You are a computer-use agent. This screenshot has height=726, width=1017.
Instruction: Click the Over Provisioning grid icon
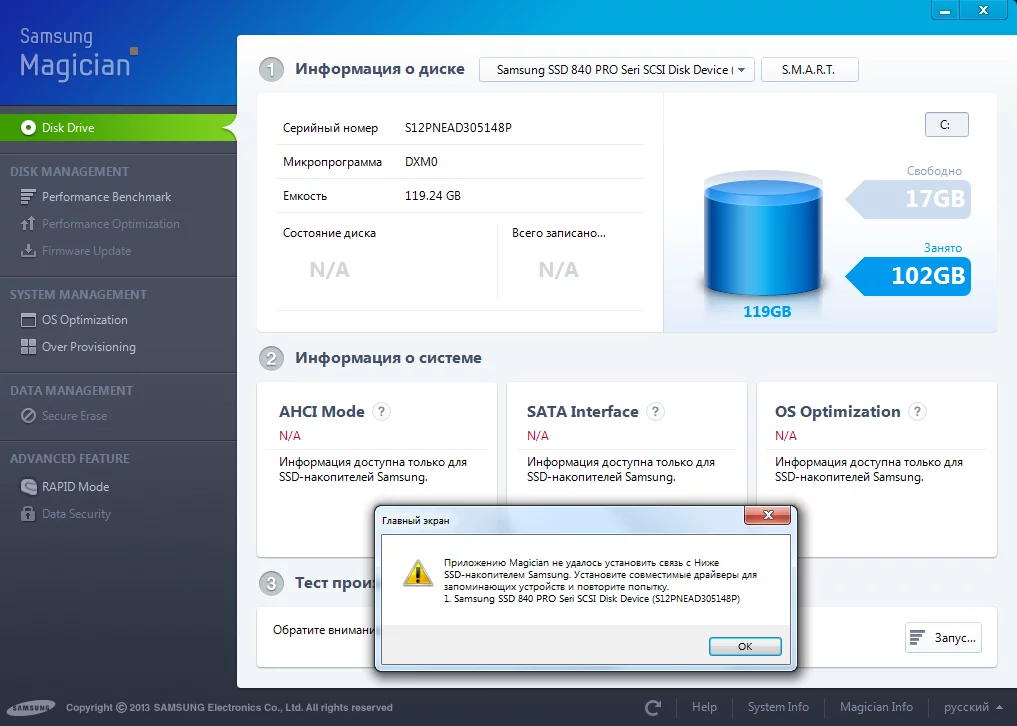28,347
